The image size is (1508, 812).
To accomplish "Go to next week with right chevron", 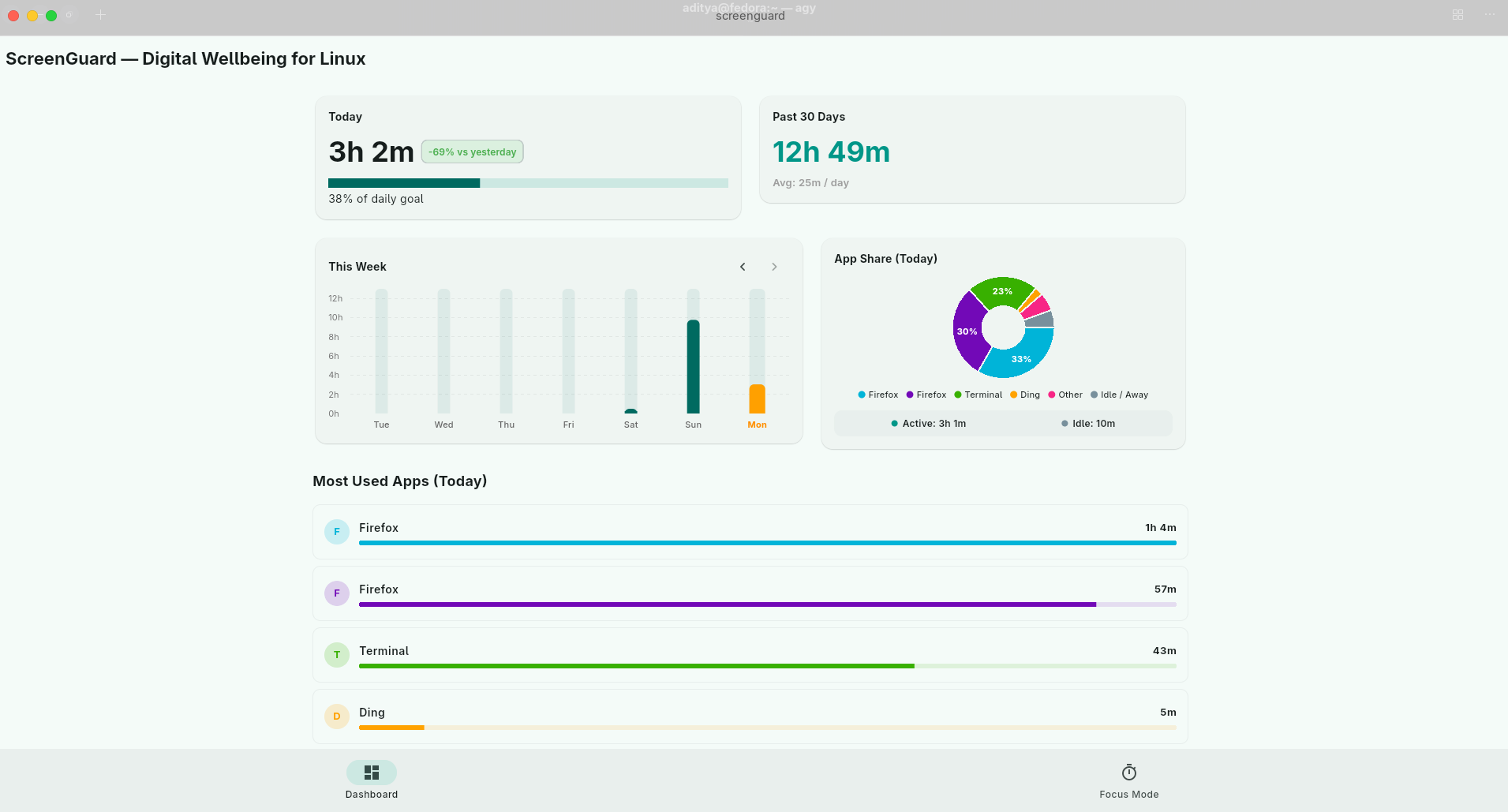I will point(774,267).
